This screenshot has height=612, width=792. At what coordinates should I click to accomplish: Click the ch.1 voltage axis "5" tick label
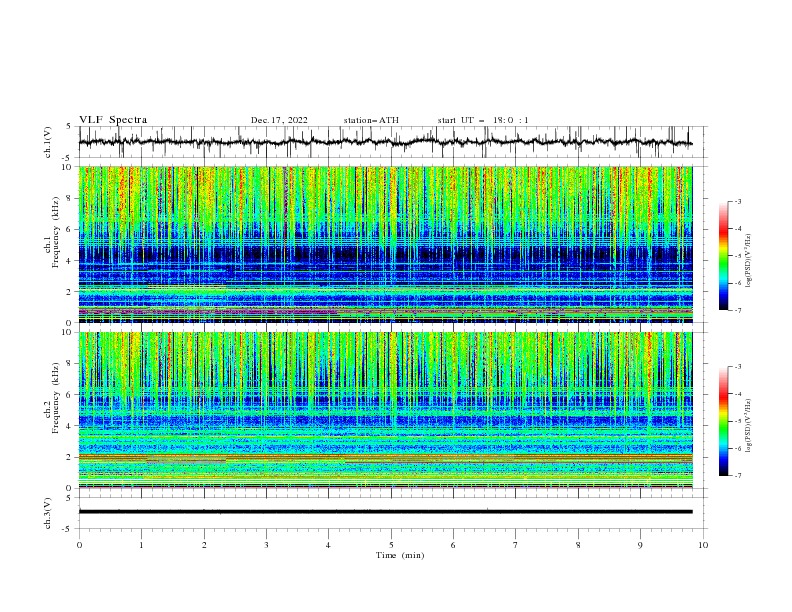69,127
